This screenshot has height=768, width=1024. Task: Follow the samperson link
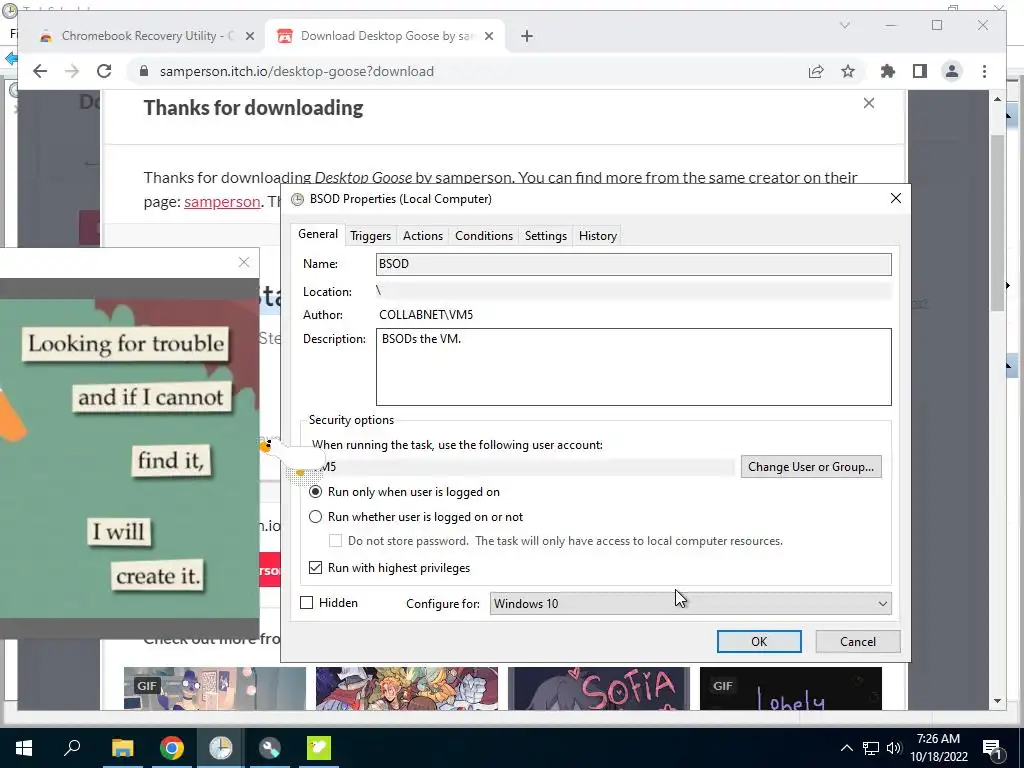point(222,202)
